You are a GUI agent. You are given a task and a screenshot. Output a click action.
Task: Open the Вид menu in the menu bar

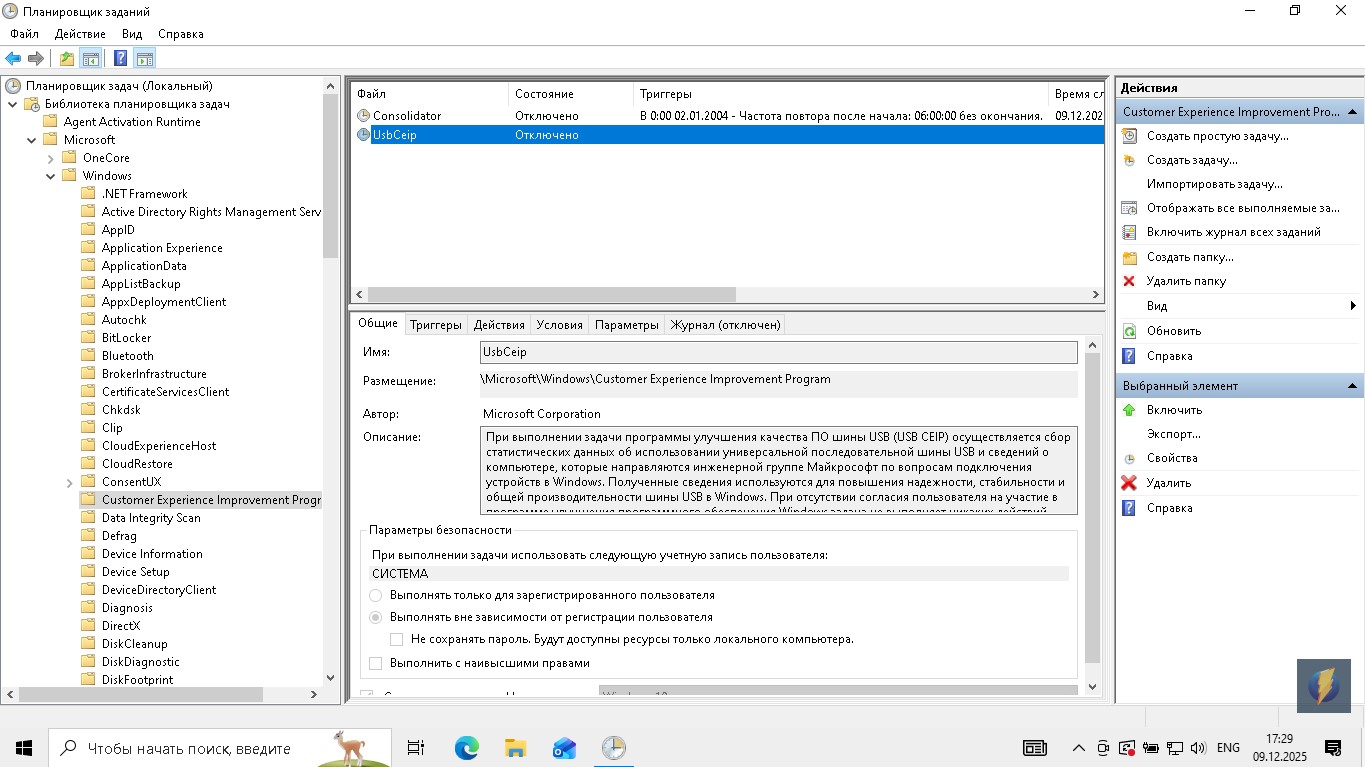point(132,34)
